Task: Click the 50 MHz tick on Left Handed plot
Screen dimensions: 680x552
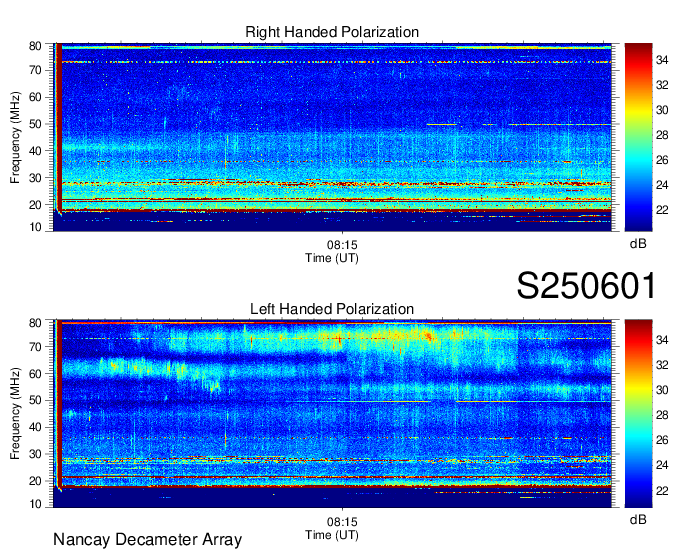Action: 35,401
